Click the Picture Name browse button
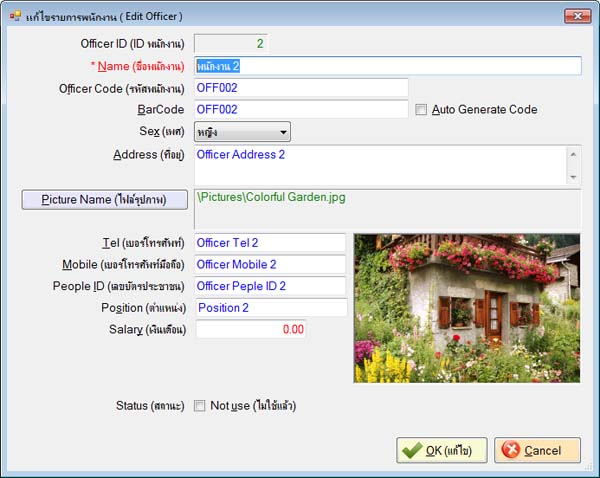The height and width of the screenshot is (478, 600). (x=104, y=199)
